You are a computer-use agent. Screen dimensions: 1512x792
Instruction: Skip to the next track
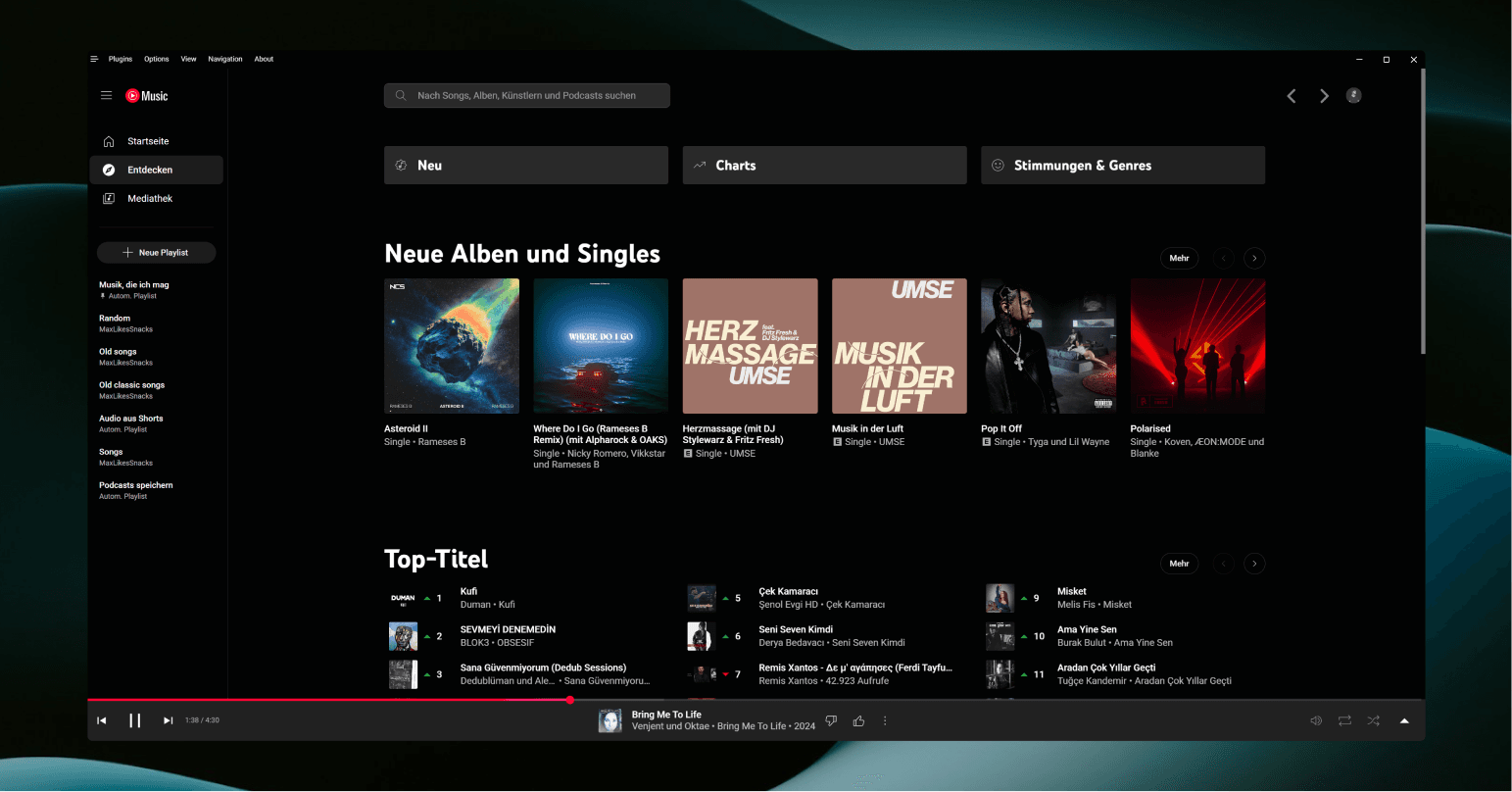coord(168,720)
